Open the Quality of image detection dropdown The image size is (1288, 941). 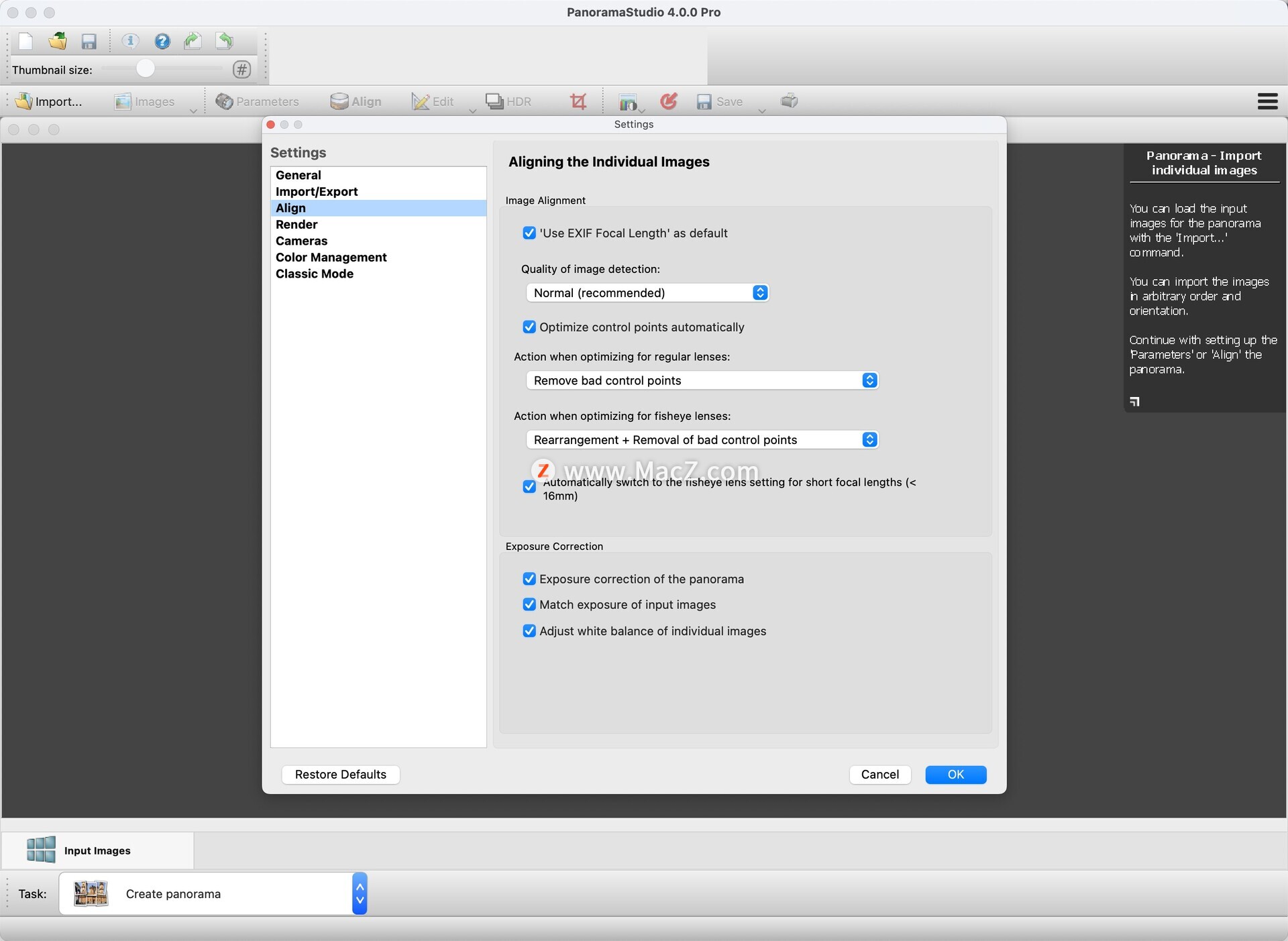point(647,293)
